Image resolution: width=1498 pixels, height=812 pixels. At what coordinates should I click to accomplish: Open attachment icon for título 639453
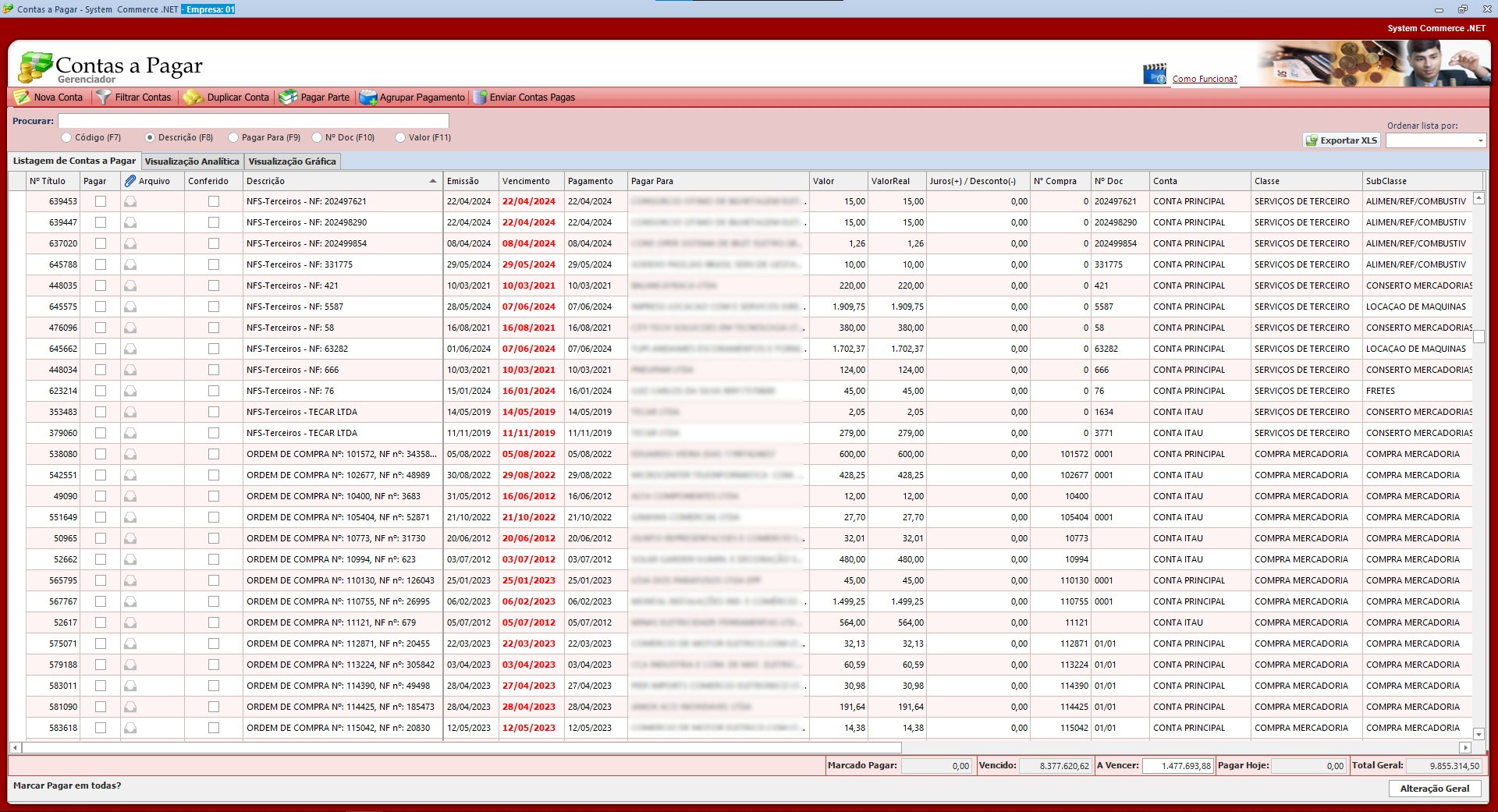coord(130,201)
